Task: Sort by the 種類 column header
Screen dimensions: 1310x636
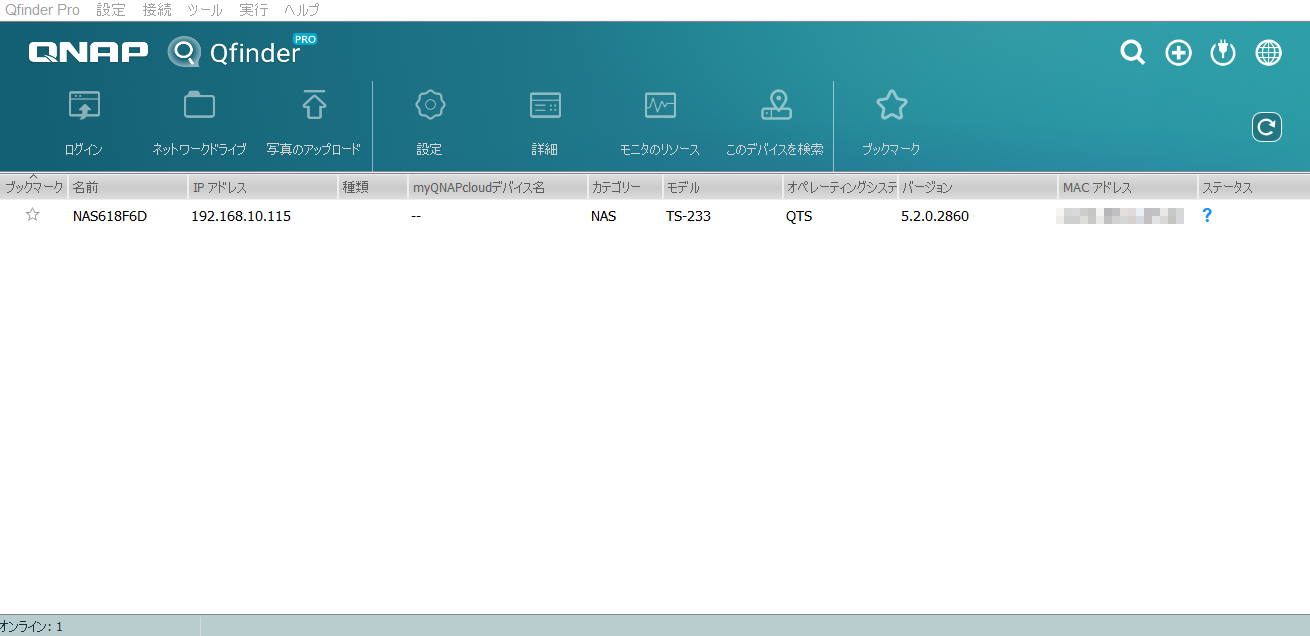Action: [373, 187]
